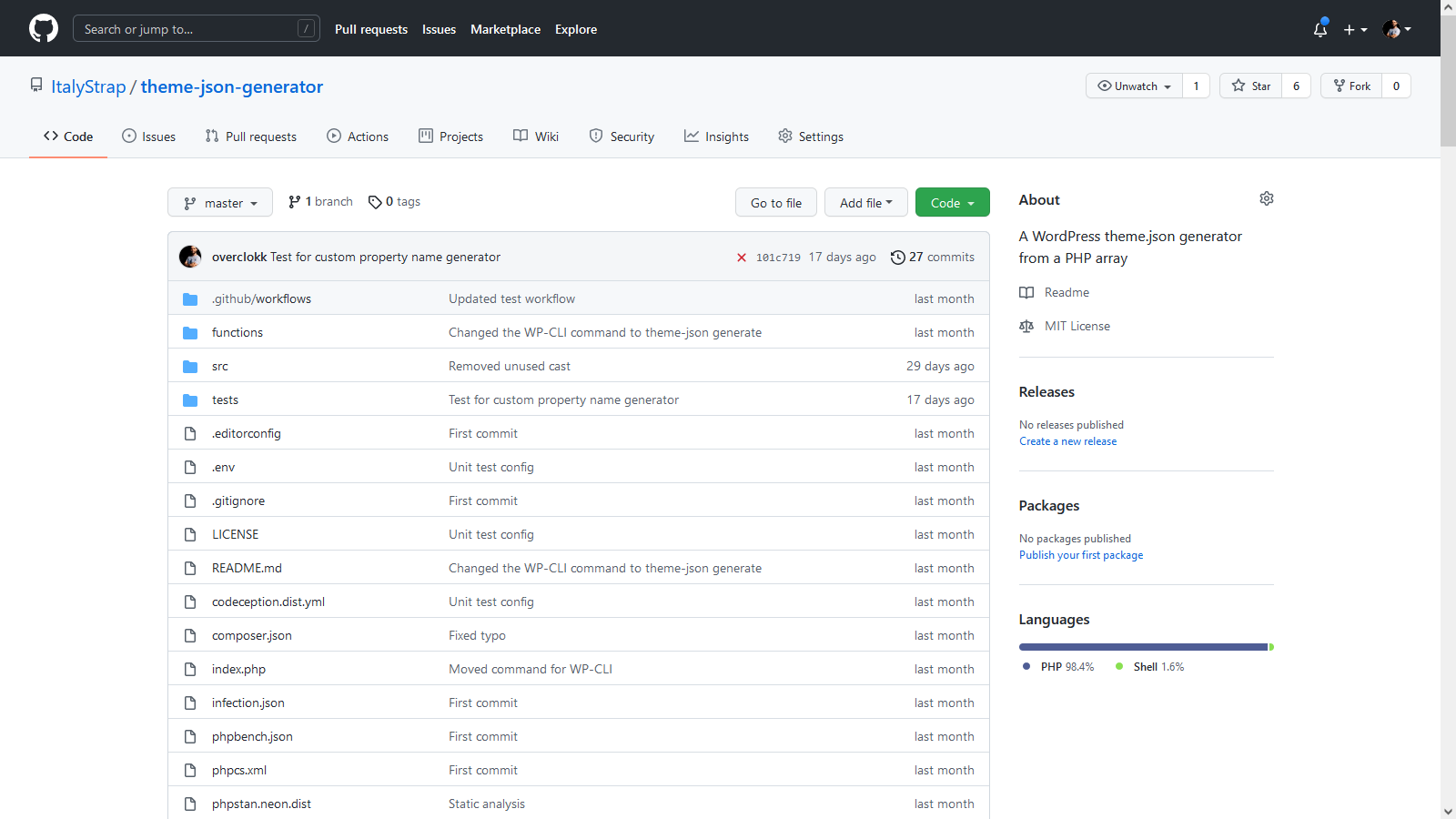Open the green Code dropdown
The image size is (1456, 819).
coord(953,202)
